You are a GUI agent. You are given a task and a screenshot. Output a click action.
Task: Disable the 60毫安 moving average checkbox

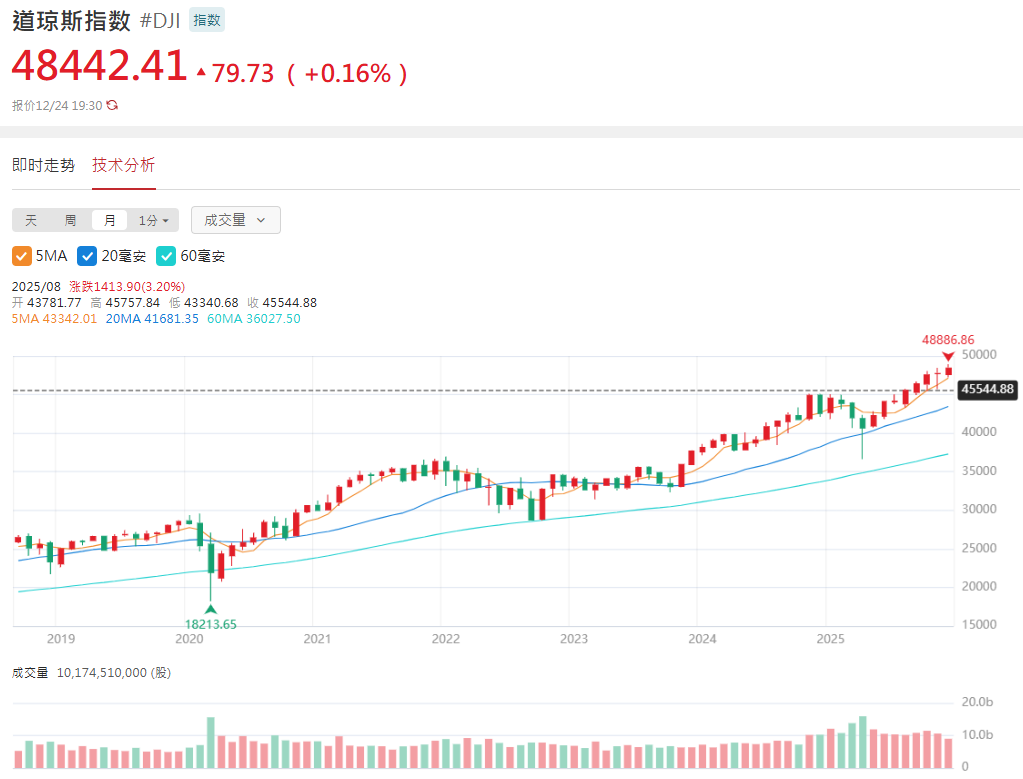pos(166,256)
